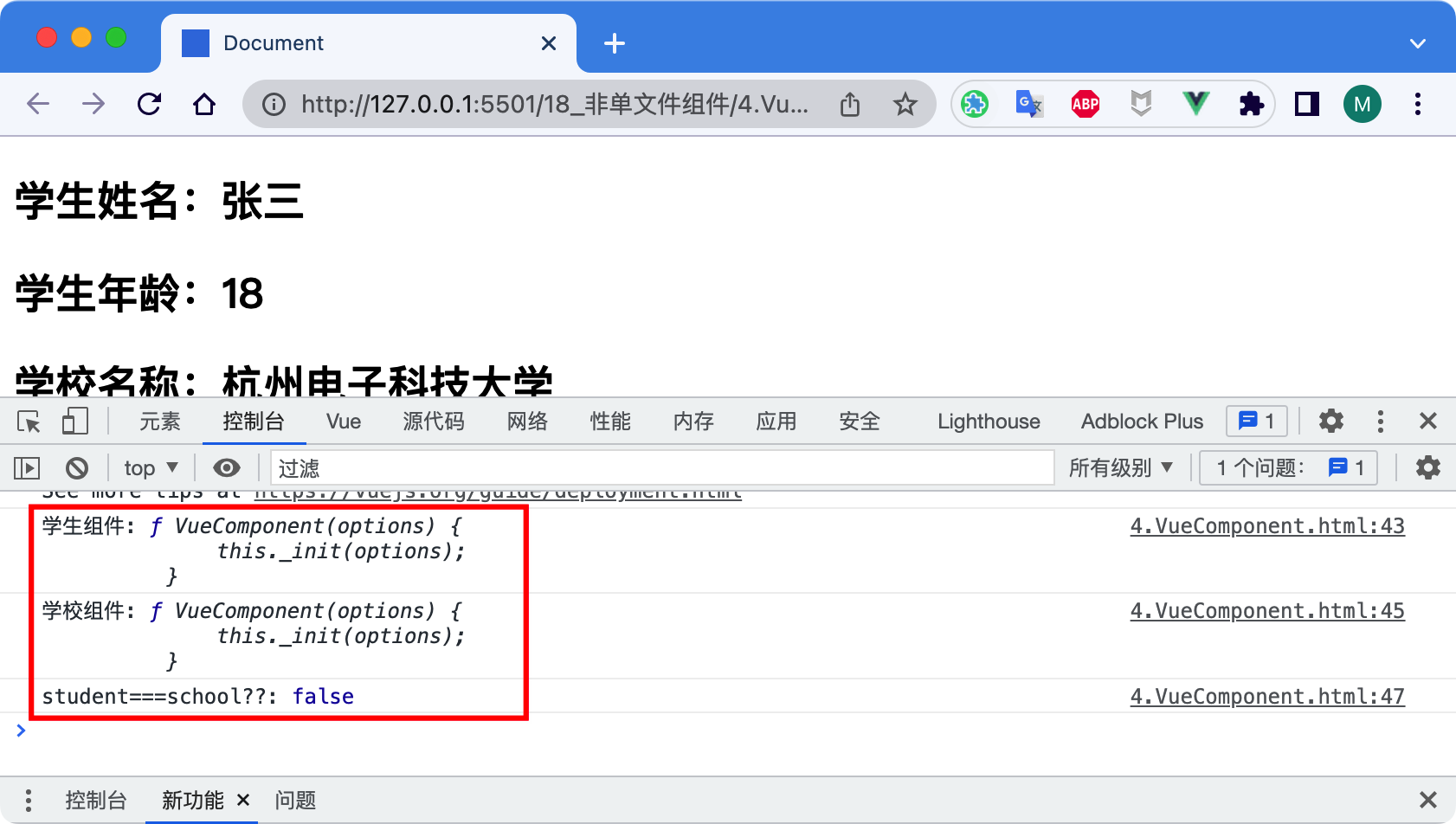Open the green puzzle extension icon
The height and width of the screenshot is (824, 1456).
pos(975,105)
